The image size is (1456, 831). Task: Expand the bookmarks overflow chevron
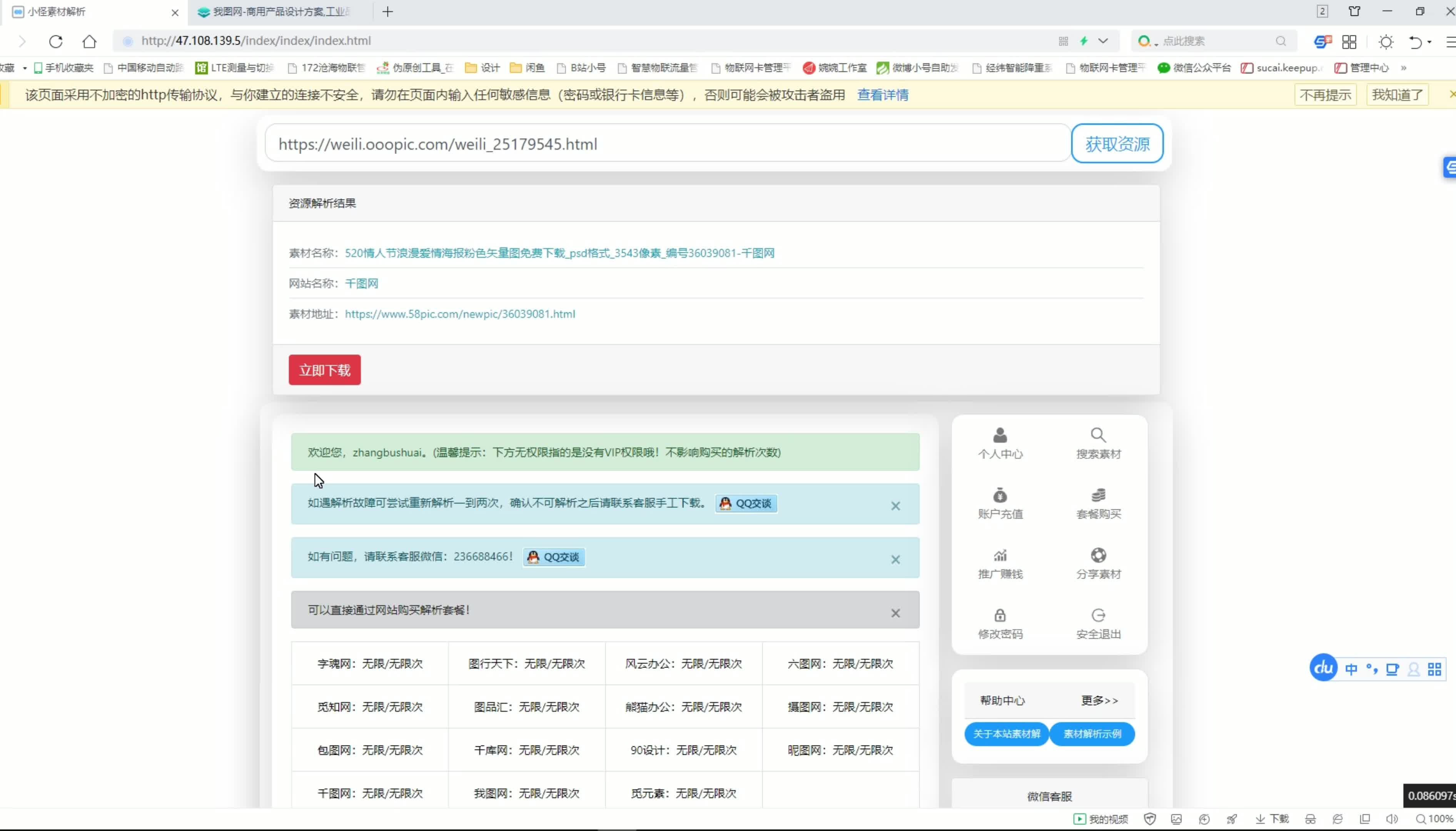(x=1403, y=68)
